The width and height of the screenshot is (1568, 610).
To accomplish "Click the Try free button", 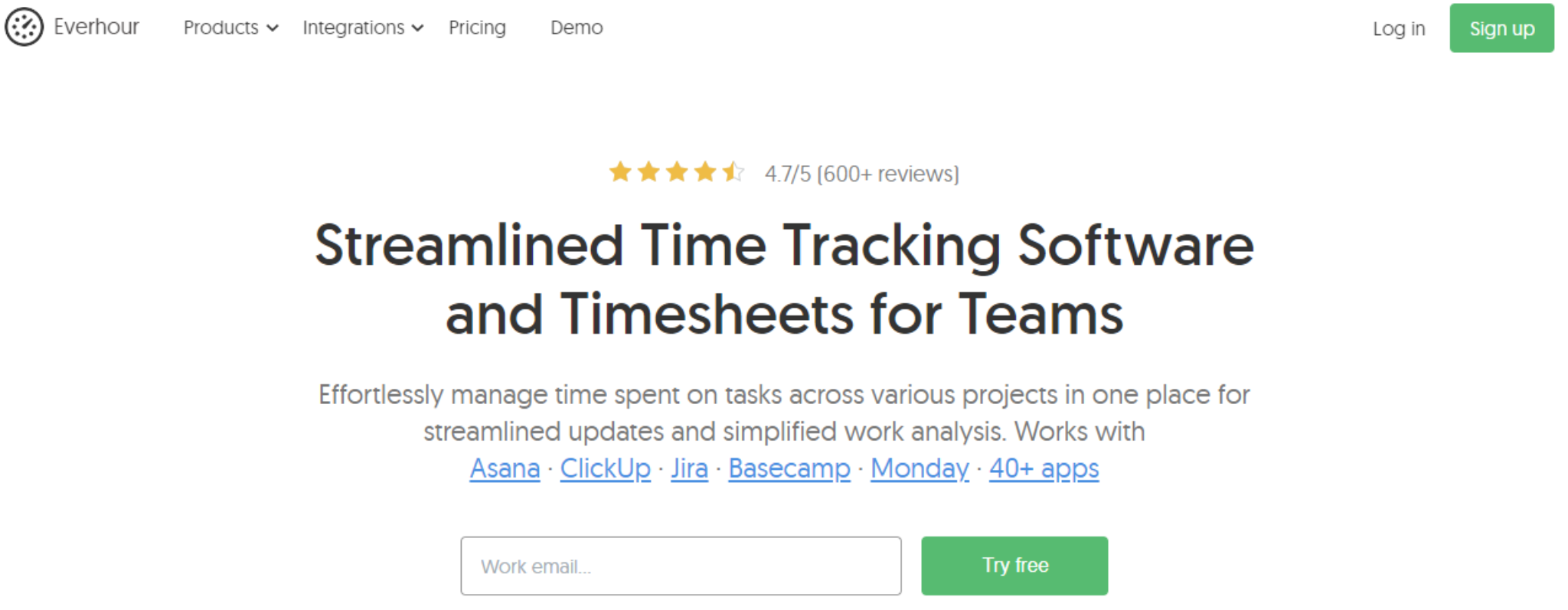I will (x=1014, y=566).
